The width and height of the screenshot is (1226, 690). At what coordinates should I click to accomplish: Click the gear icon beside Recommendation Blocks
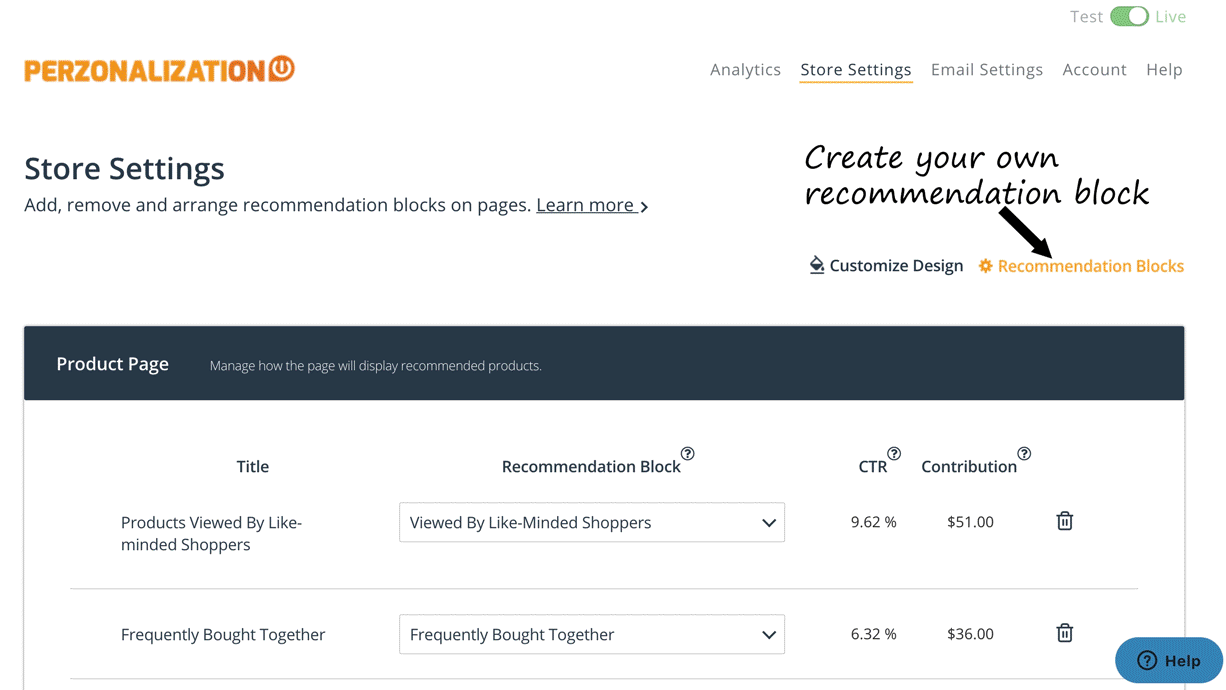coord(985,266)
